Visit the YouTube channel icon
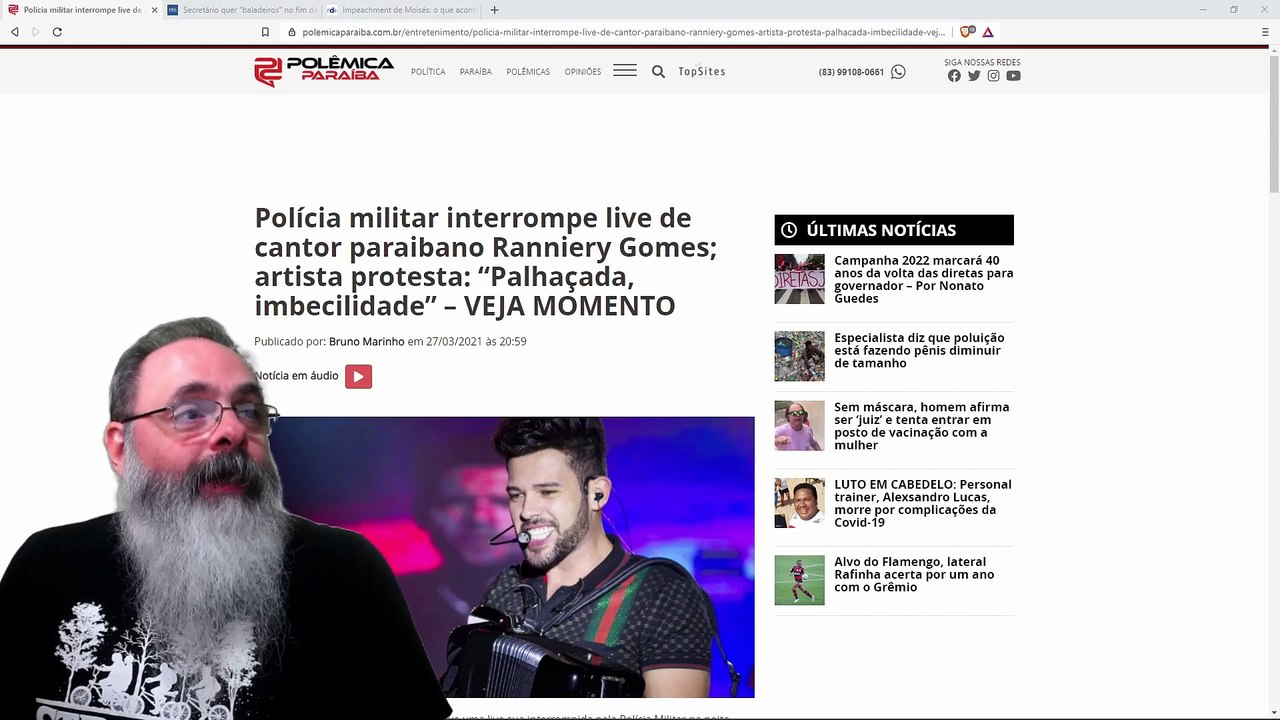This screenshot has width=1280, height=720. (x=1013, y=76)
